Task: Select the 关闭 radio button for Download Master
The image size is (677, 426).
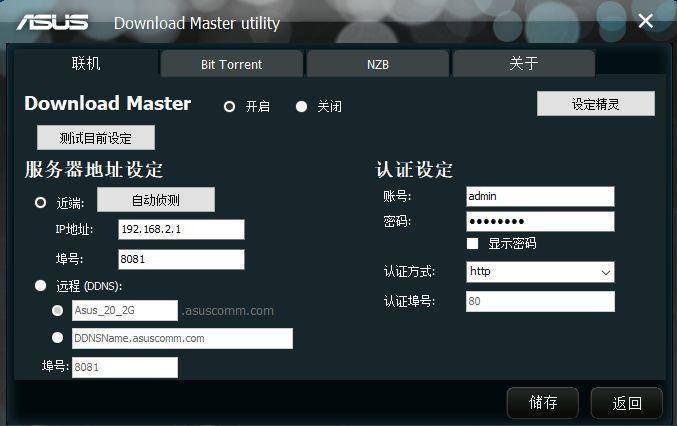Action: point(301,106)
